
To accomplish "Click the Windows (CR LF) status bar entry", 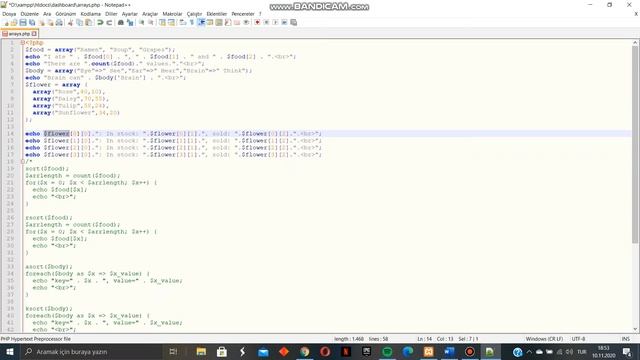I will click(544, 339).
